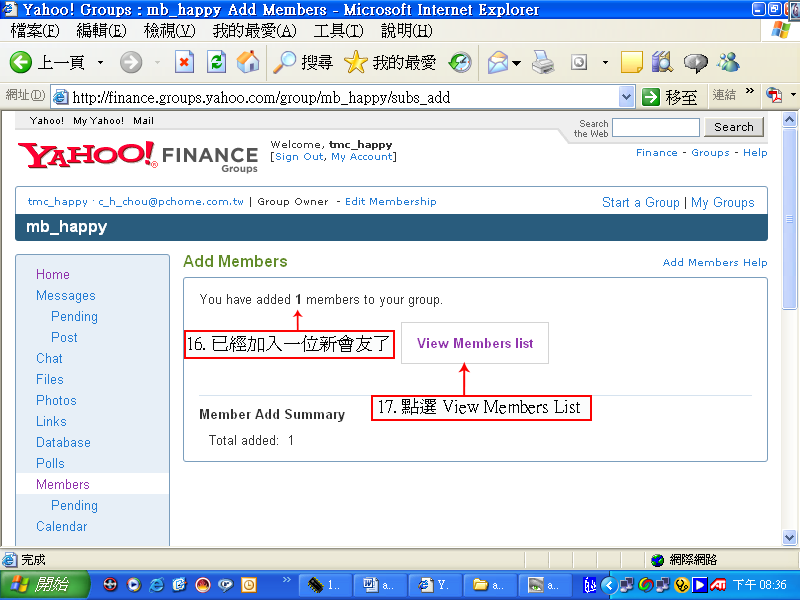Open the 檔案(F) menu
Viewport: 800px width, 600px height.
tap(34, 31)
